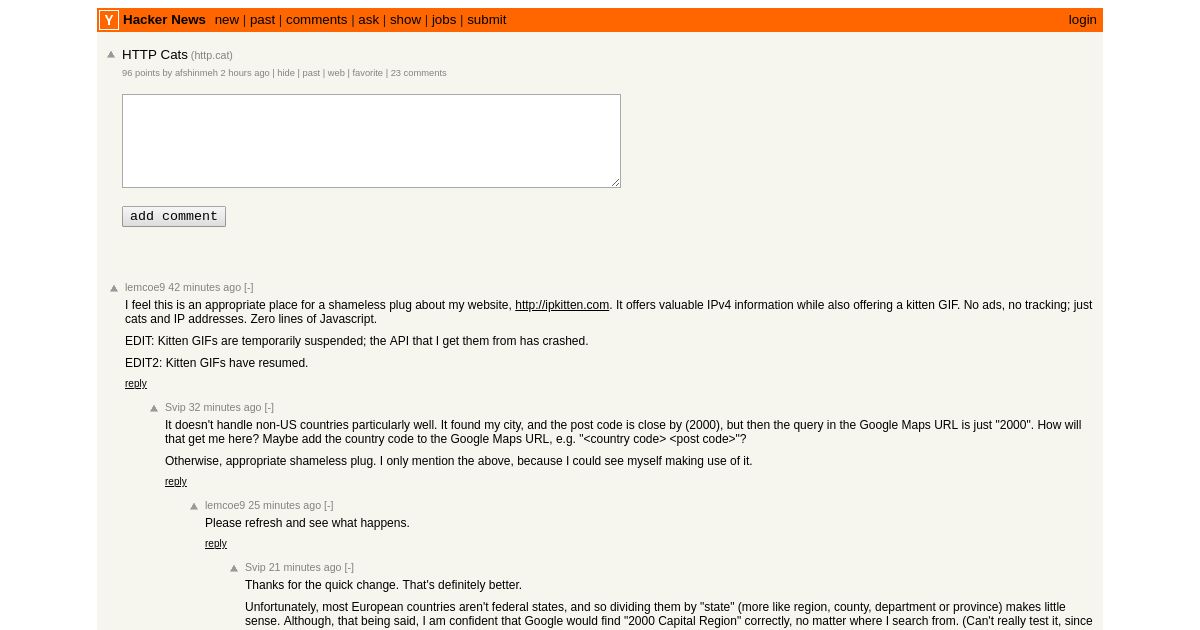This screenshot has width=1200, height=630.
Task: Open the comments page in the header
Action: [316, 20]
